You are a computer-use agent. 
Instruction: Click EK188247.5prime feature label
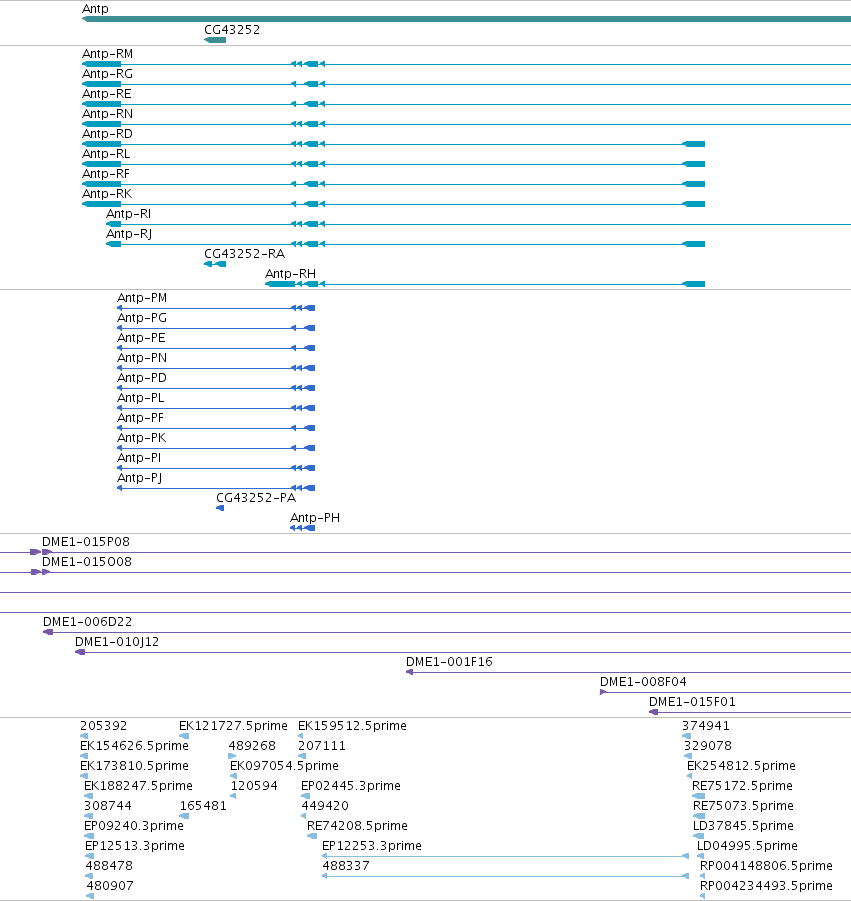(x=138, y=786)
